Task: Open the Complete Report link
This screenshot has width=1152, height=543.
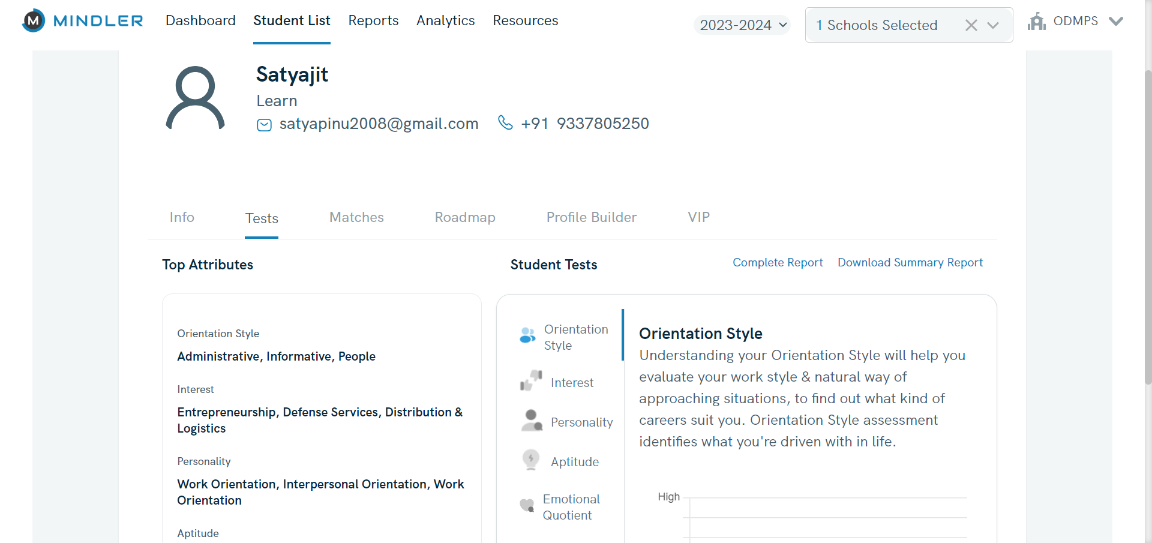Action: [777, 263]
